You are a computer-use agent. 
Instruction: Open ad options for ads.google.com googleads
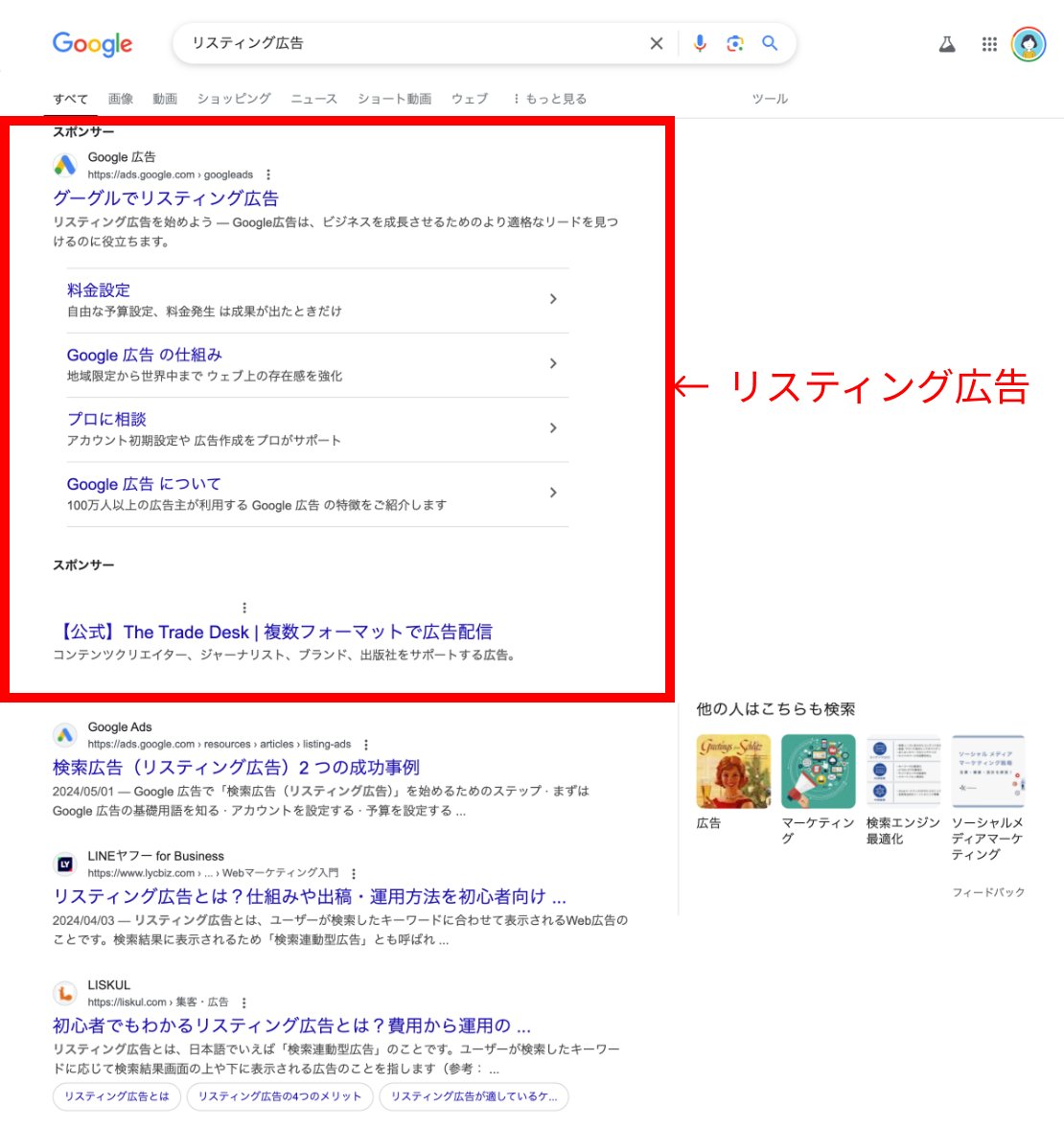[x=268, y=174]
